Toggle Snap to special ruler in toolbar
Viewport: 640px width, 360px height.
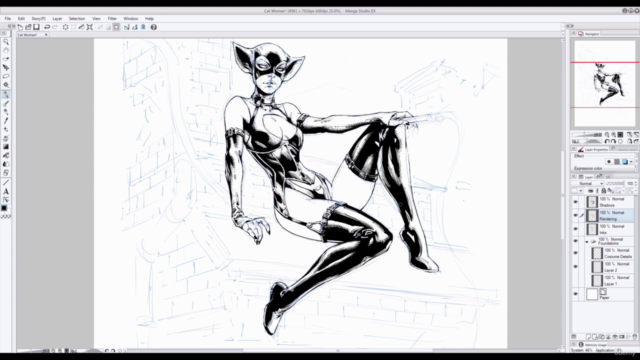[135, 27]
